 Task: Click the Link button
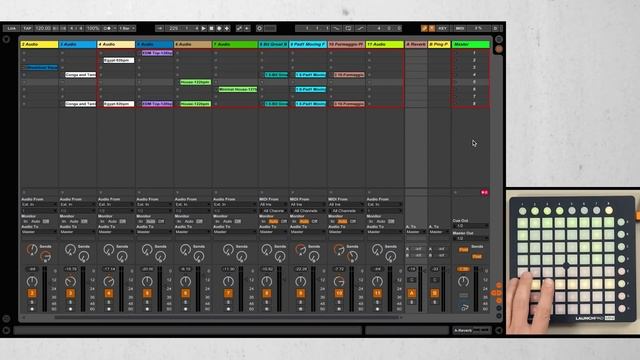[x=11, y=28]
